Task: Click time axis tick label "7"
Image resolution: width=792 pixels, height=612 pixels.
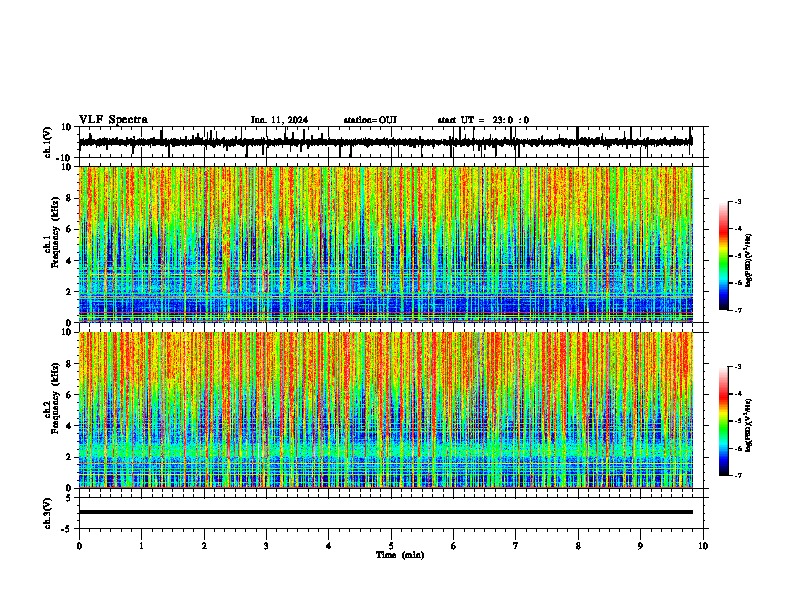Action: 516,546
